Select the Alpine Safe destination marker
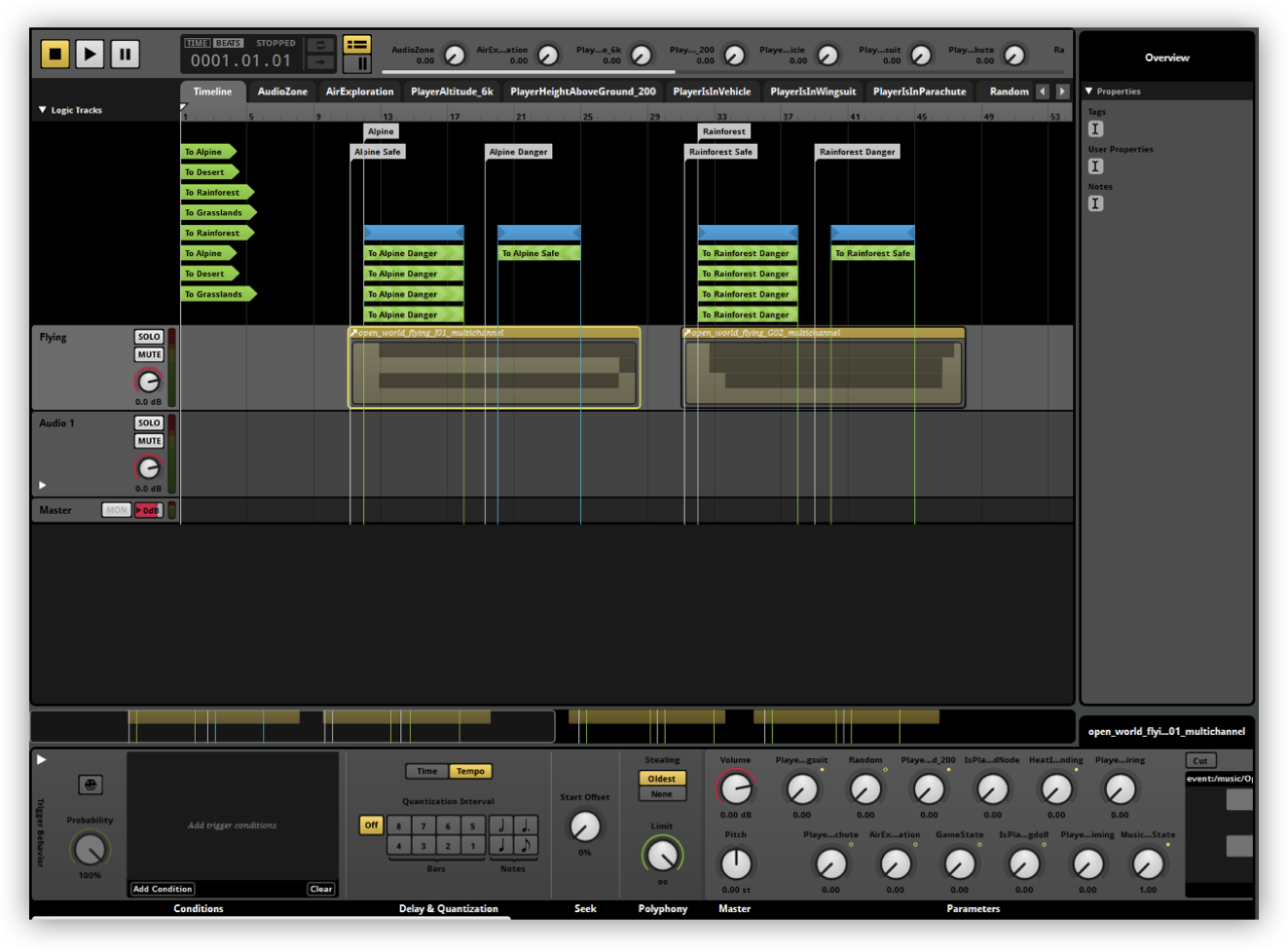 (x=377, y=151)
